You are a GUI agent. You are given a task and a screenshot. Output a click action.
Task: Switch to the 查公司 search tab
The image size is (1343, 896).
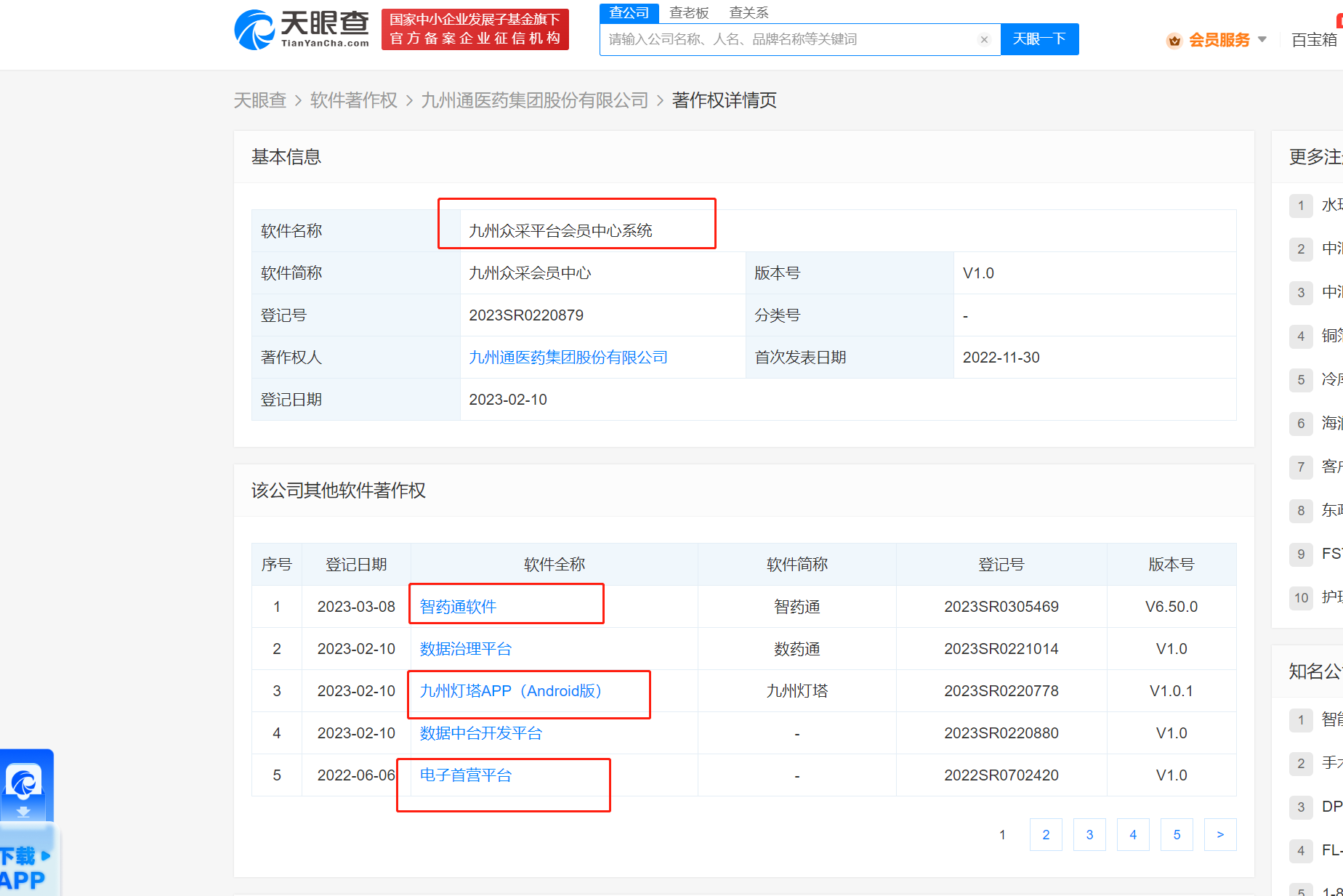[x=629, y=13]
